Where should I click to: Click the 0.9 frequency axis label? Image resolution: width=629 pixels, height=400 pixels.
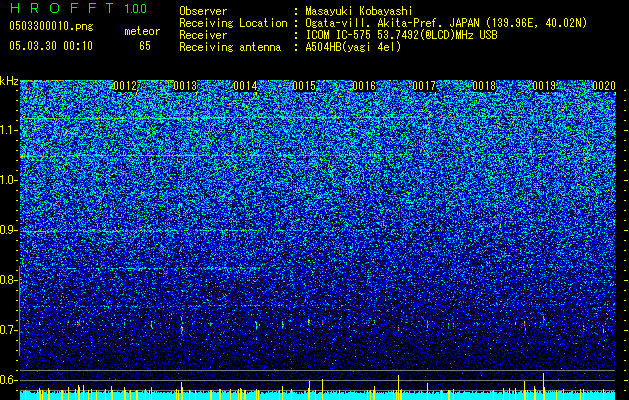pyautogui.click(x=9, y=230)
